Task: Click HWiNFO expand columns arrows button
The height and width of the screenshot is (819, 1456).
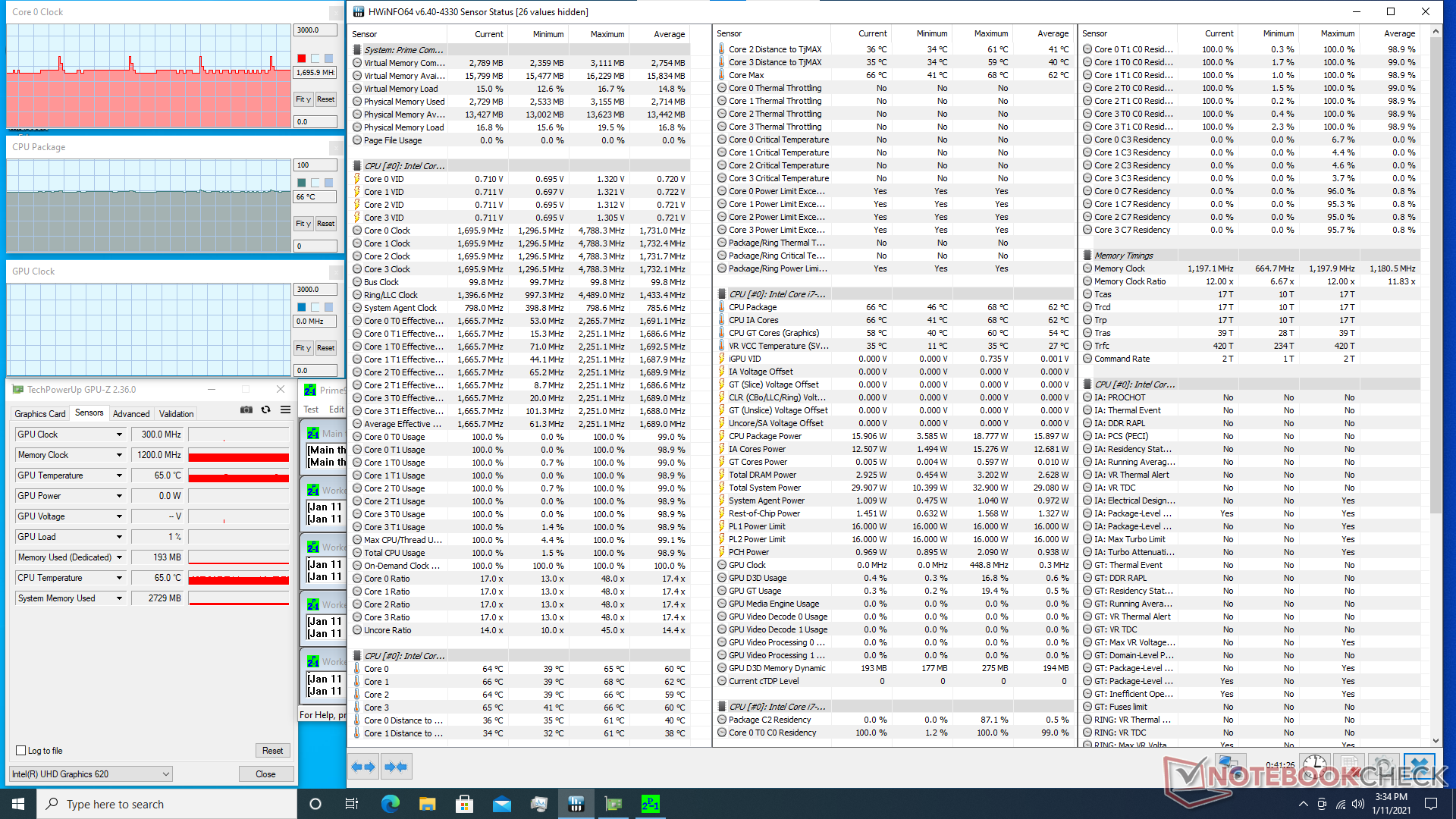Action: [x=363, y=767]
